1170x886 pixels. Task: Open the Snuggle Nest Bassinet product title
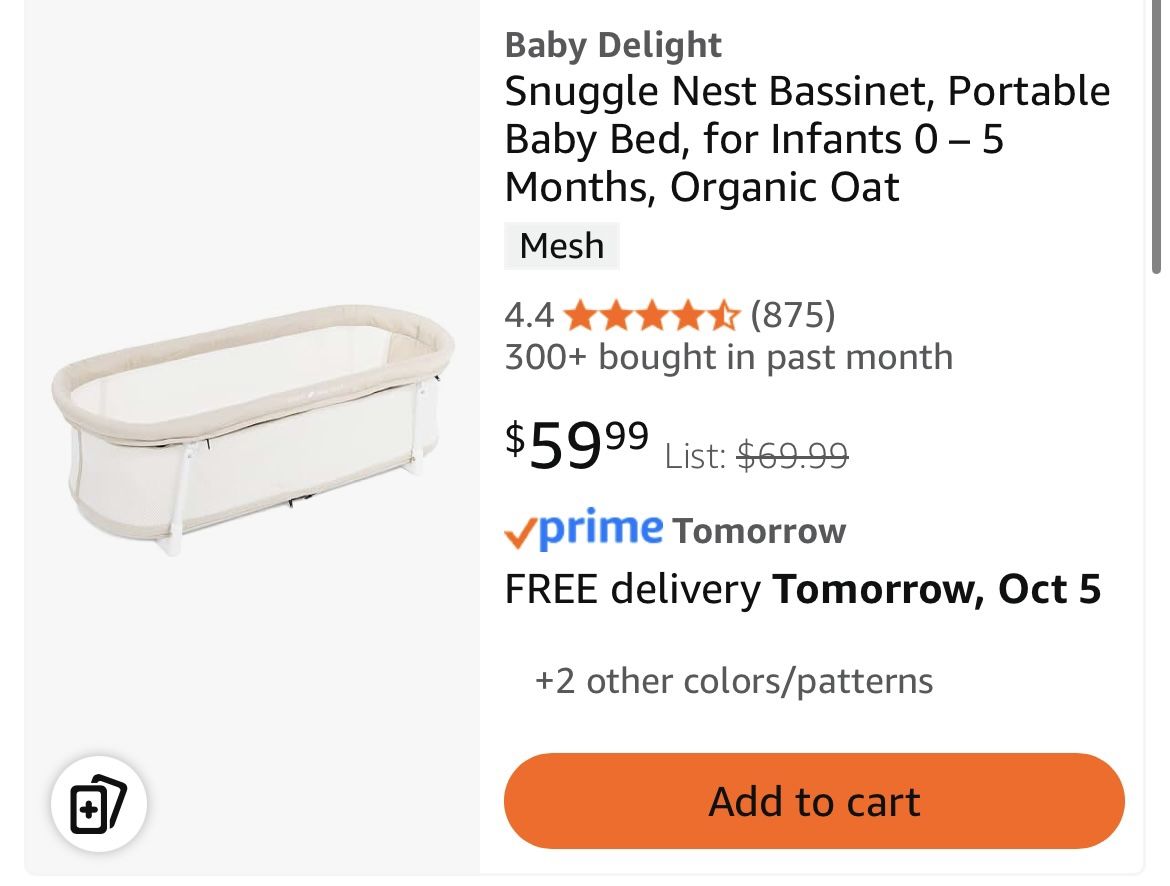[806, 139]
